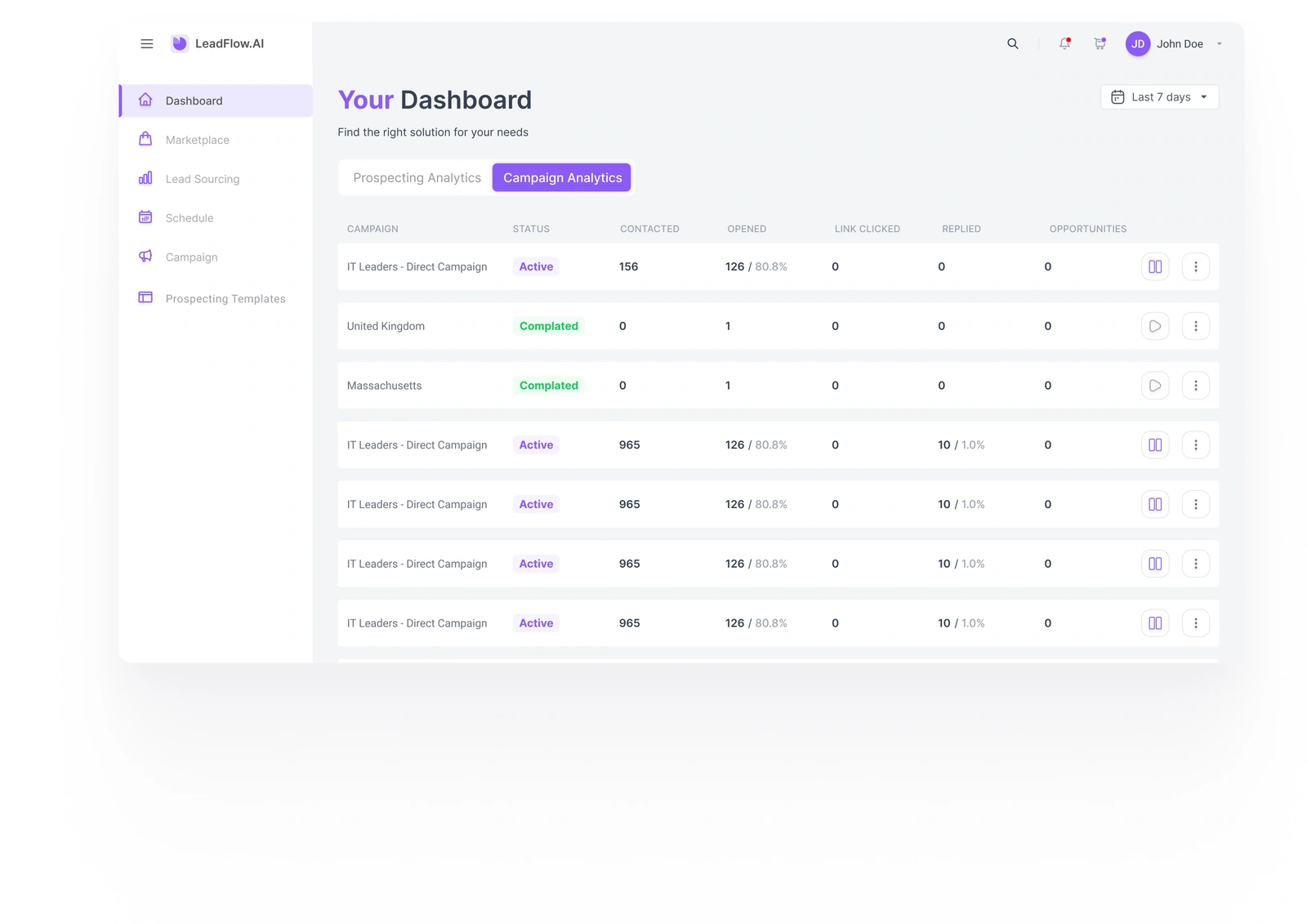
Task: Click the OPENED column header
Action: pyautogui.click(x=747, y=229)
